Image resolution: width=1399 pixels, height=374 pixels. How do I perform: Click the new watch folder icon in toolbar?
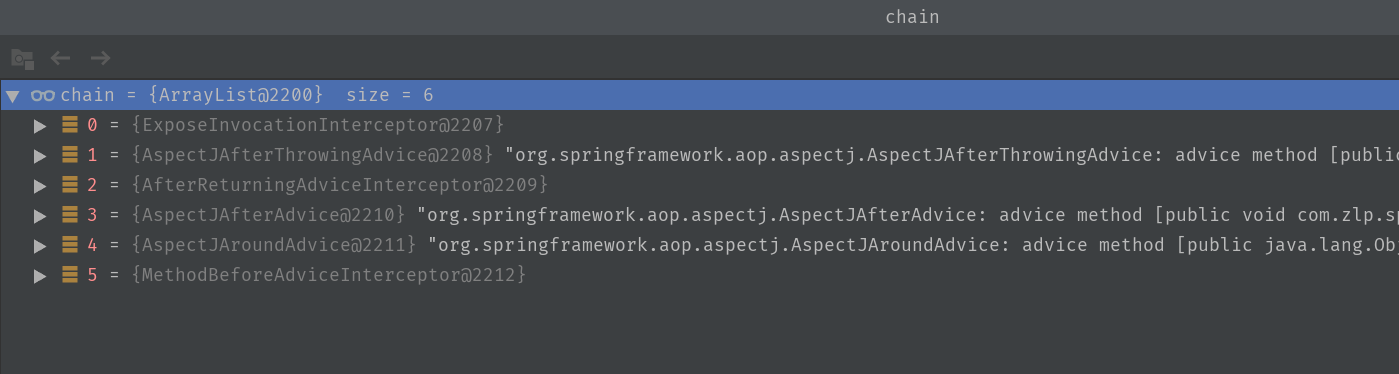22,59
